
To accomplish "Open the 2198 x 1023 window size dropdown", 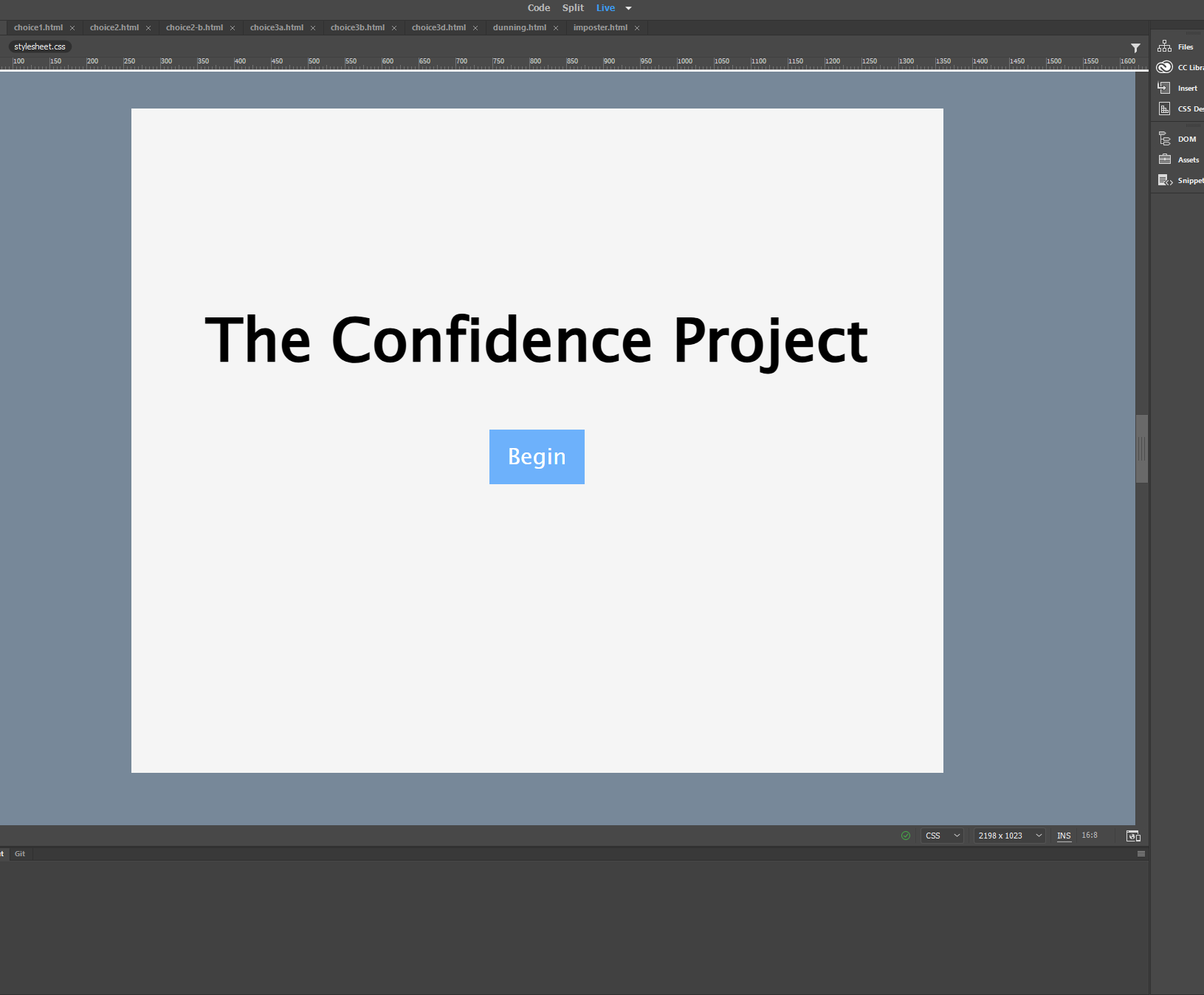I will pos(1009,836).
